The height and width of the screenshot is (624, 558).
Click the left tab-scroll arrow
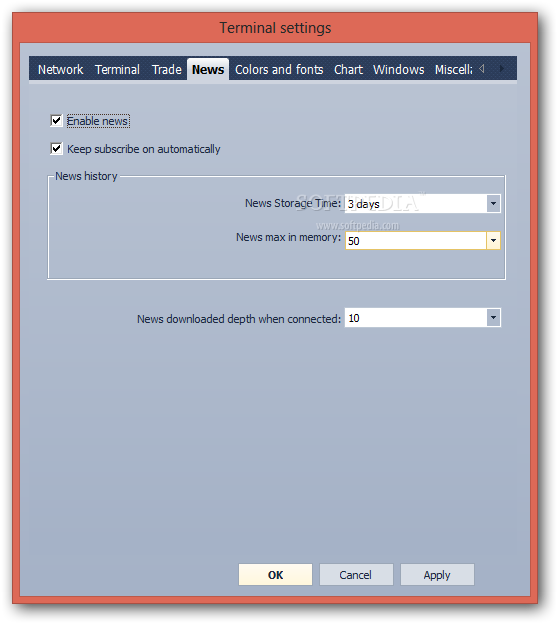[x=482, y=68]
